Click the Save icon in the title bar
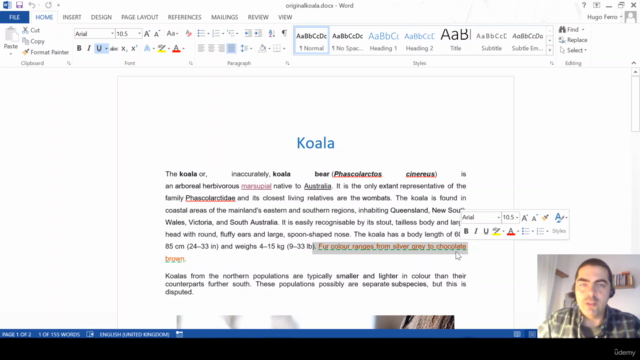 (x=19, y=5)
